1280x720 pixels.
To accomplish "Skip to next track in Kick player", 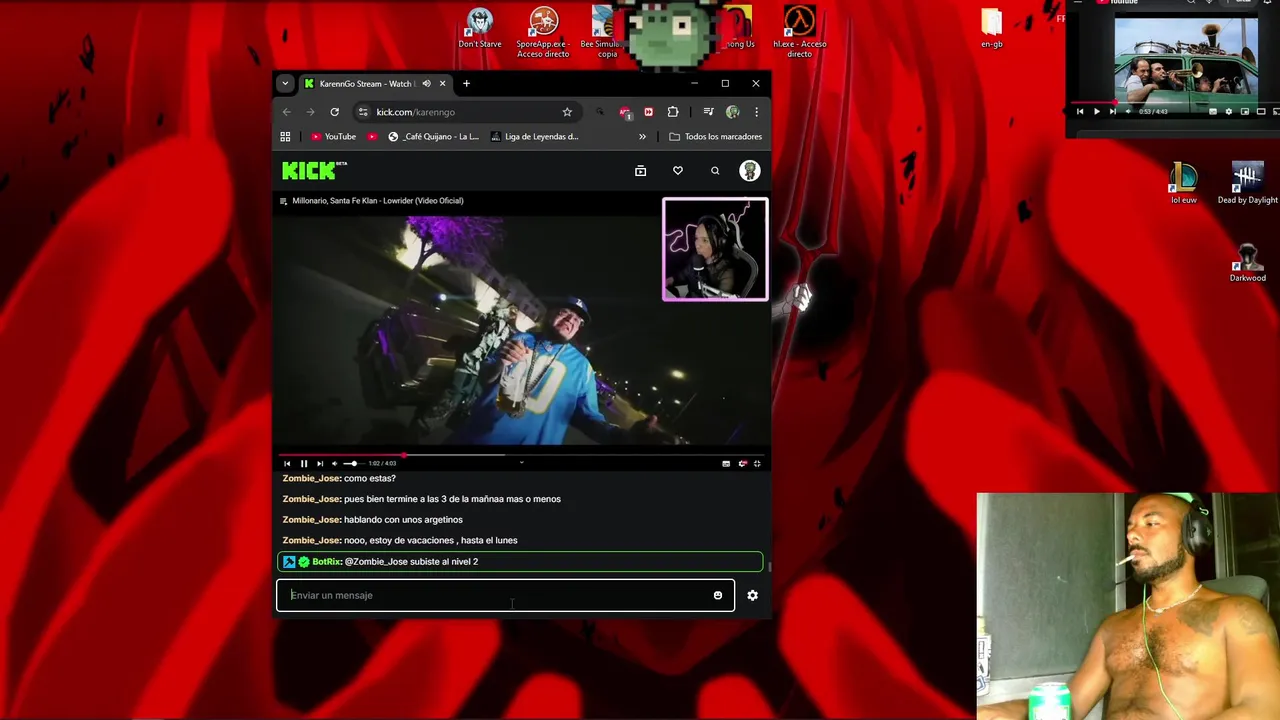I will (x=320, y=463).
